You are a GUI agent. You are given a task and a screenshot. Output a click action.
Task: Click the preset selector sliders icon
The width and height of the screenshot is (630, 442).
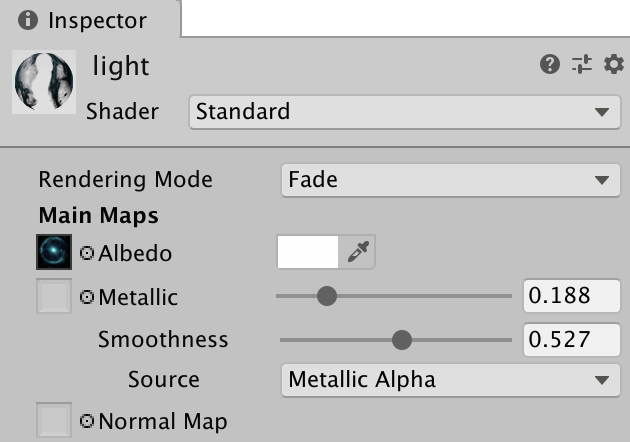(x=581, y=65)
